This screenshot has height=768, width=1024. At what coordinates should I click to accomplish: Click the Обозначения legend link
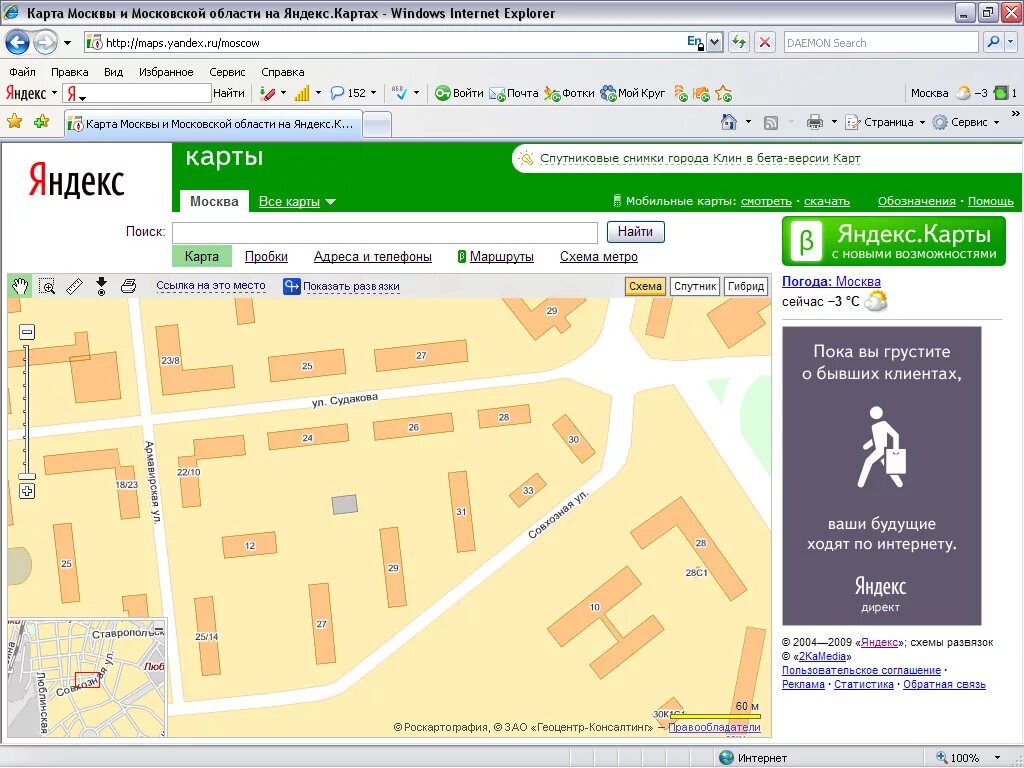[x=916, y=201]
